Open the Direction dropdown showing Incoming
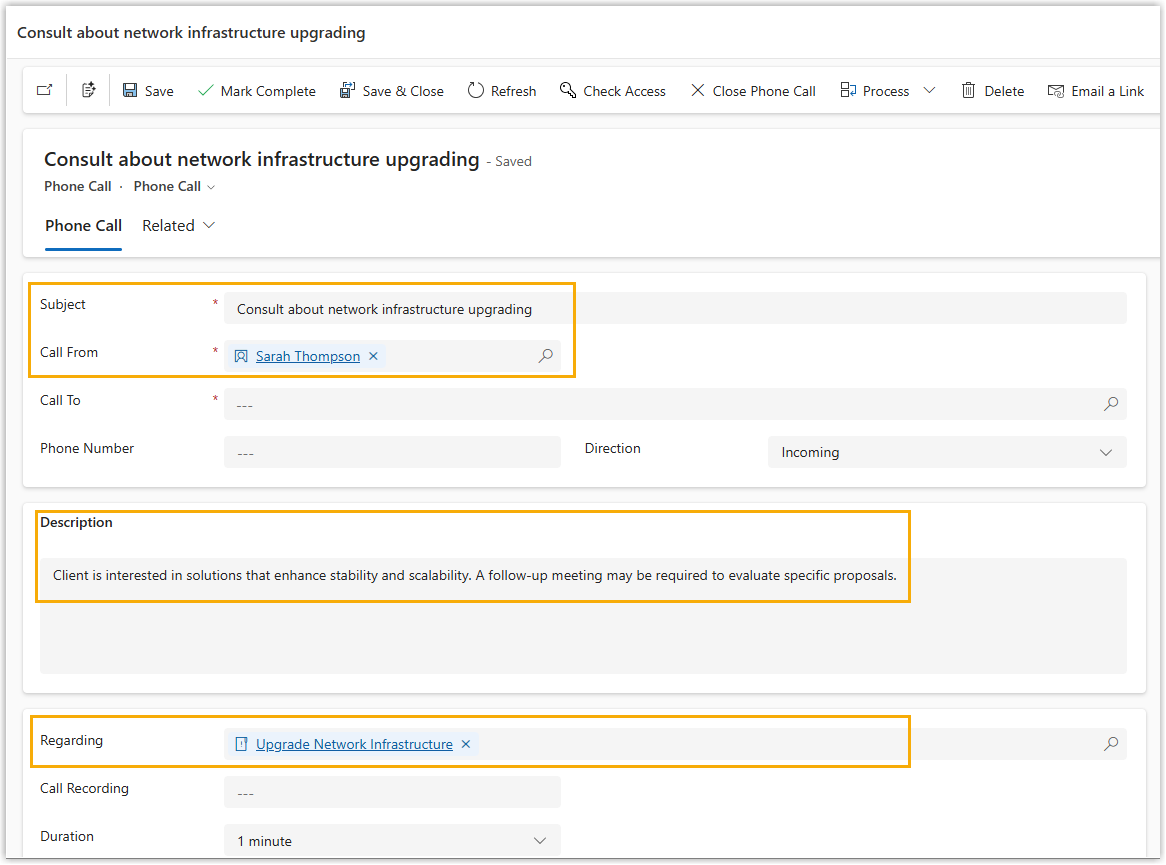 [946, 452]
